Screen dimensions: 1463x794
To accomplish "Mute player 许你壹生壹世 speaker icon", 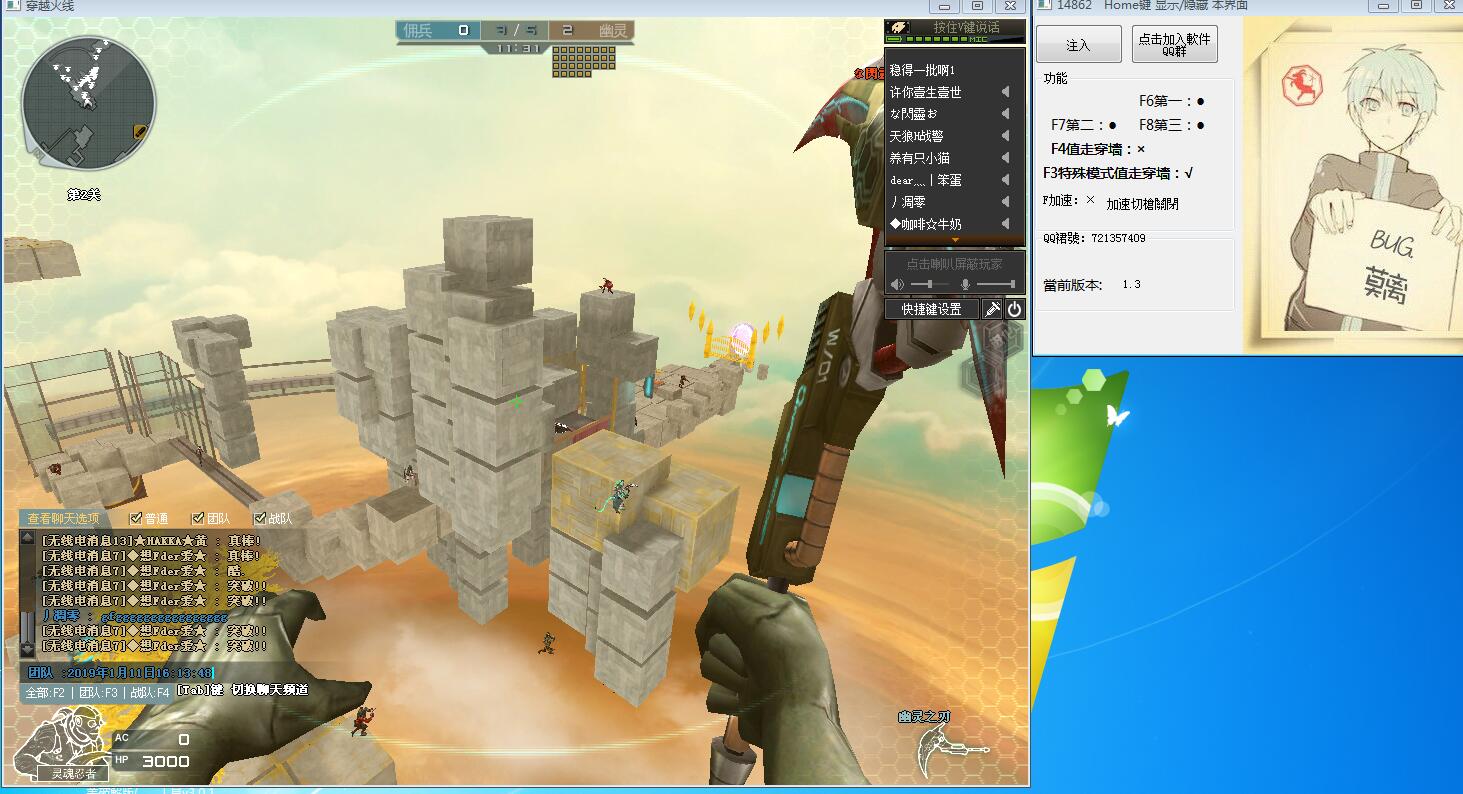I will pyautogui.click(x=1005, y=92).
